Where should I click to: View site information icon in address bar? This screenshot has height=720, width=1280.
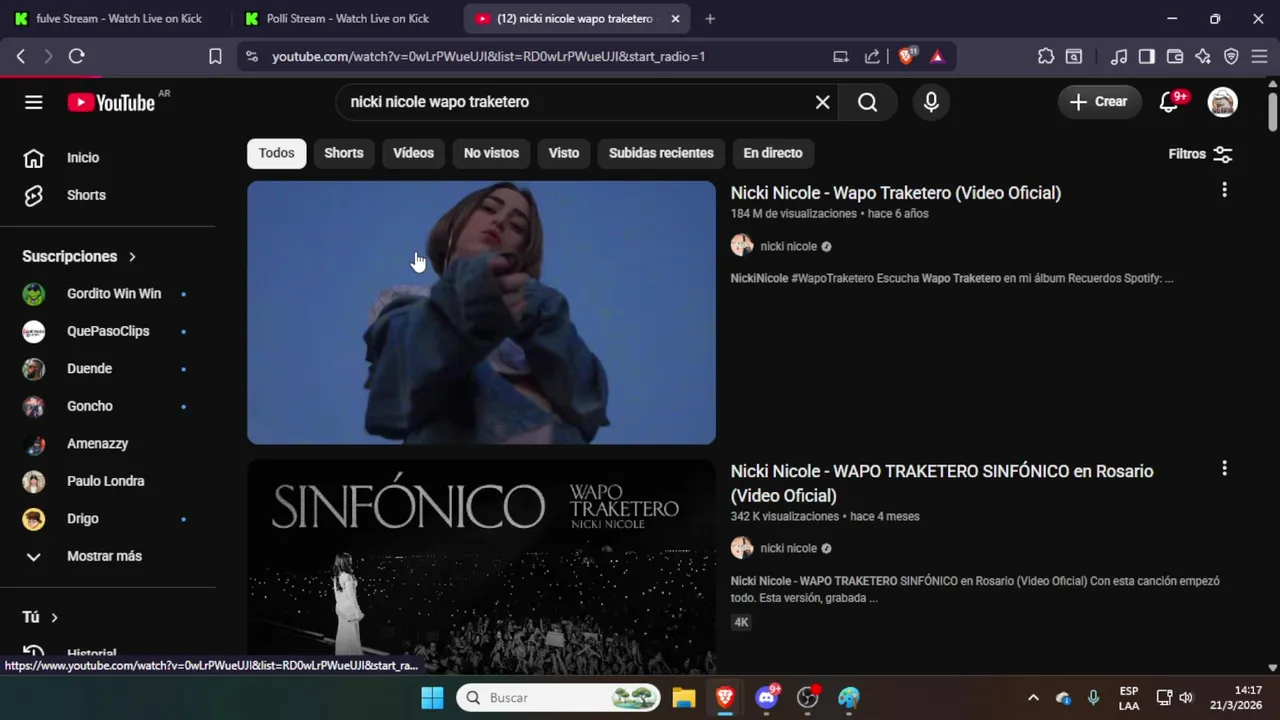coord(252,57)
